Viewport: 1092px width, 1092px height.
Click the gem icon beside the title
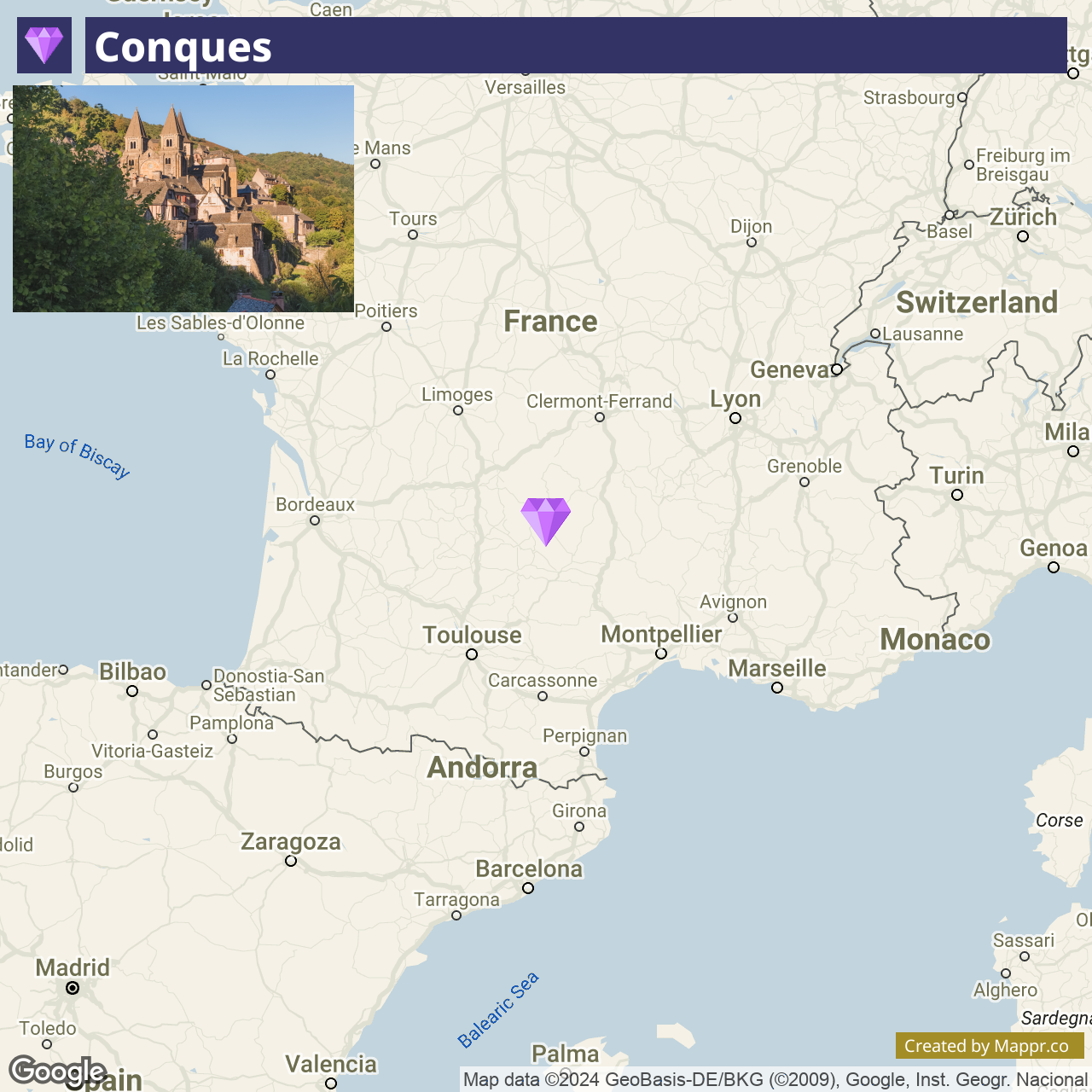44,45
